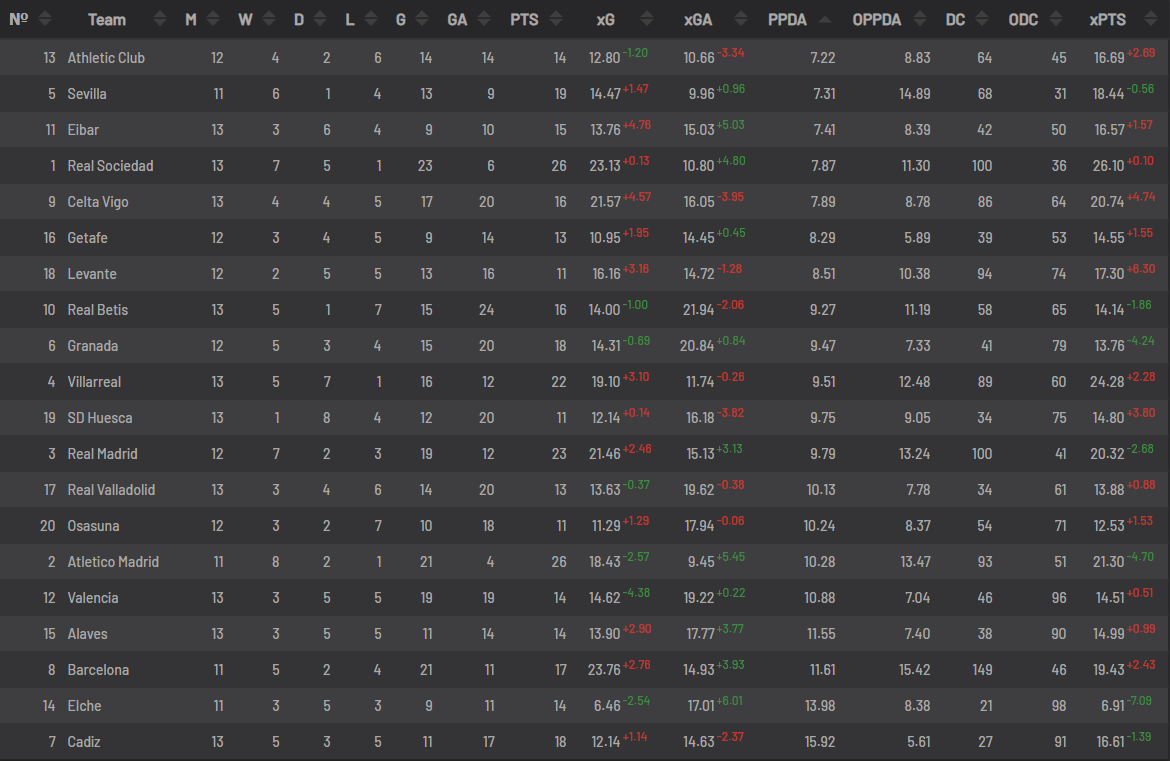Sort by xPTS using header arrows
Image resolution: width=1170 pixels, height=761 pixels.
tap(1152, 19)
